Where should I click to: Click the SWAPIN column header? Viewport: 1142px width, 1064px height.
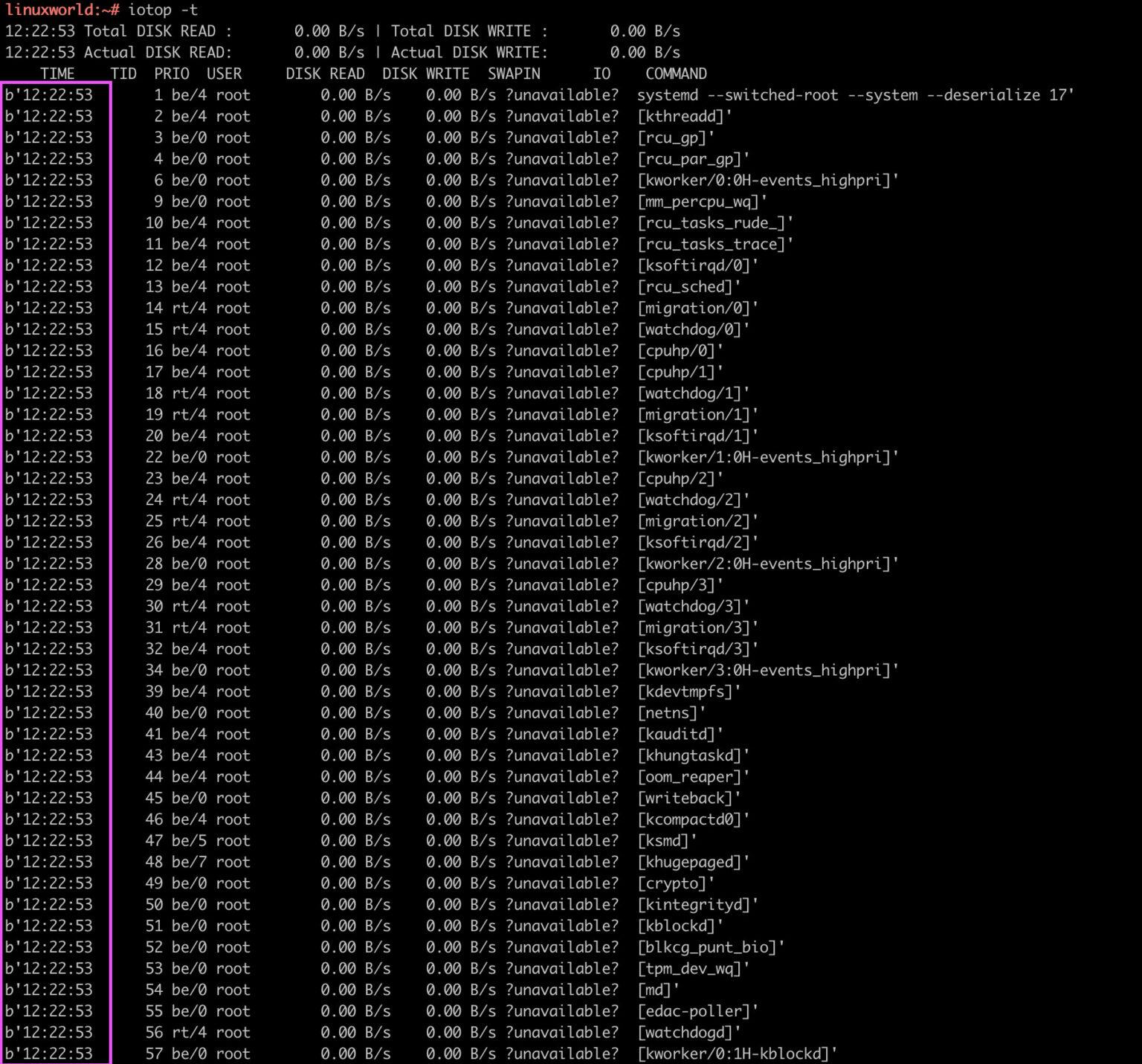(513, 74)
